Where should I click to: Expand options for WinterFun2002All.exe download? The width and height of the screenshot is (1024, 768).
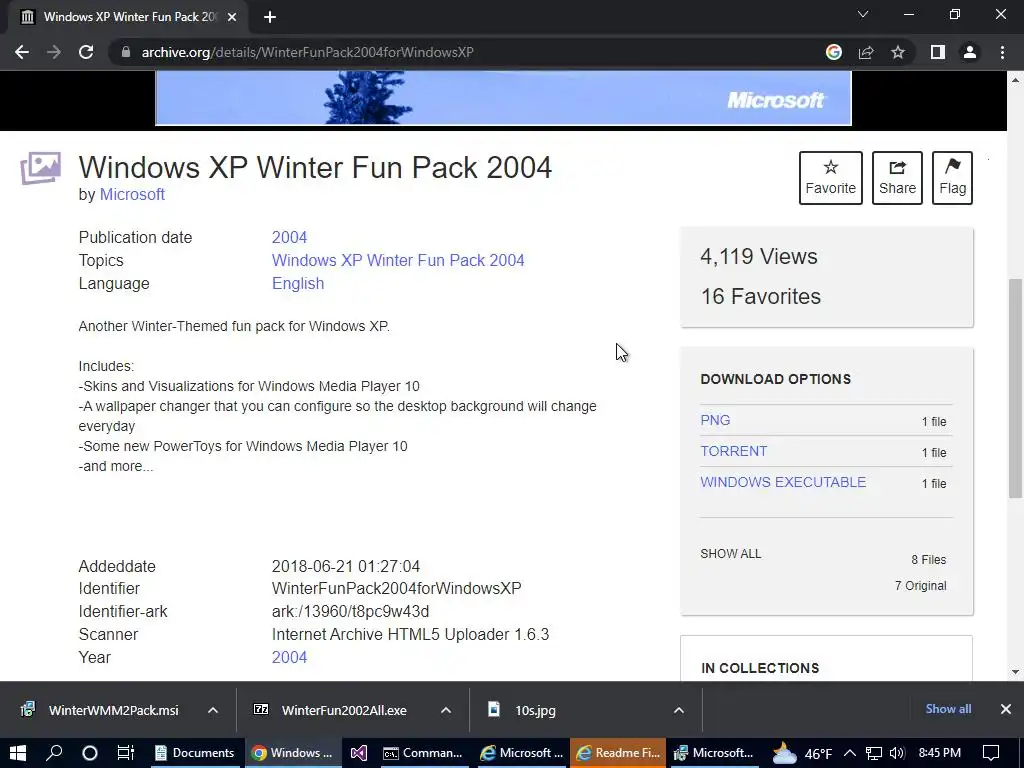tap(445, 711)
